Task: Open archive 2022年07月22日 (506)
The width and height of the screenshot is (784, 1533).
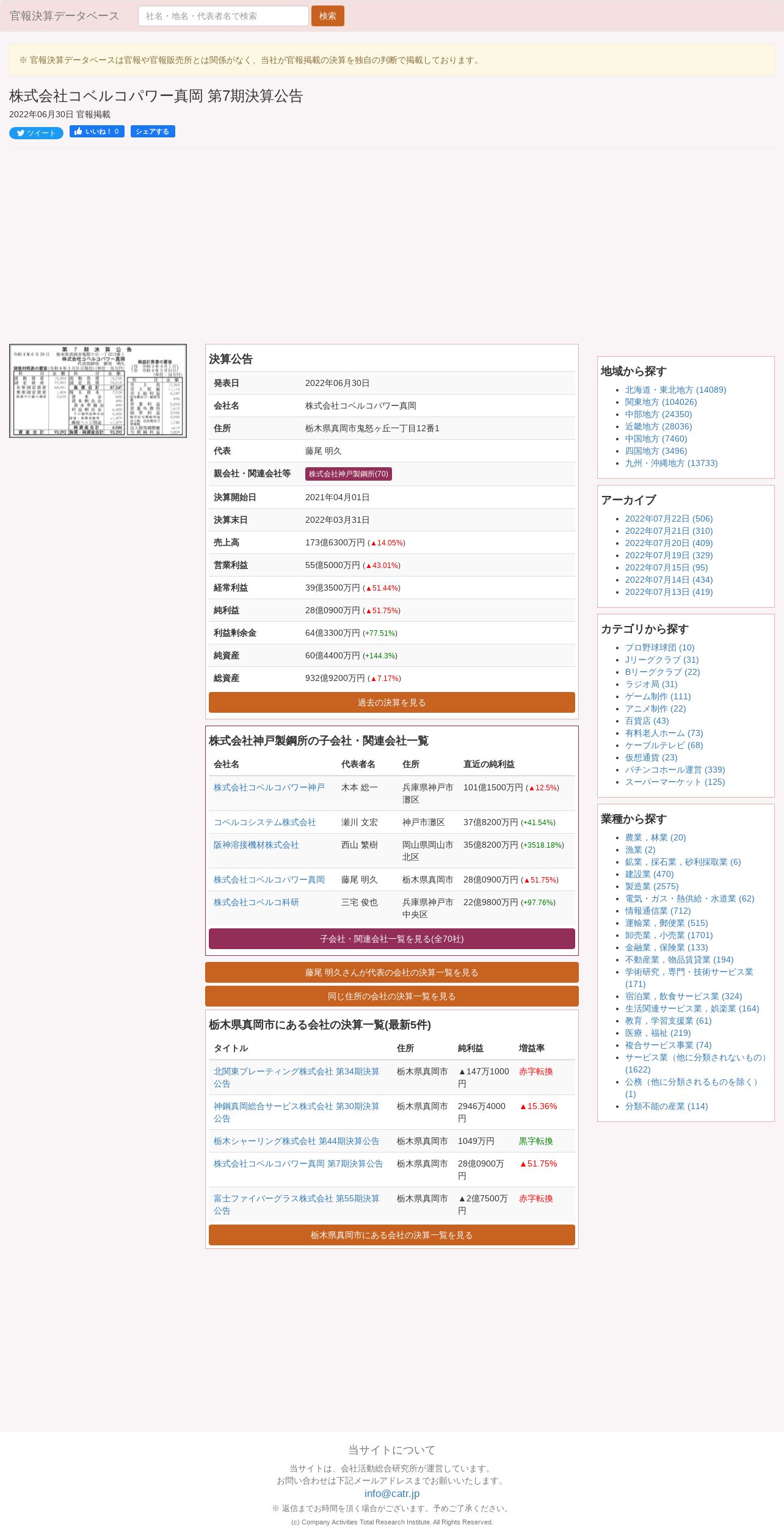Action: coord(669,519)
